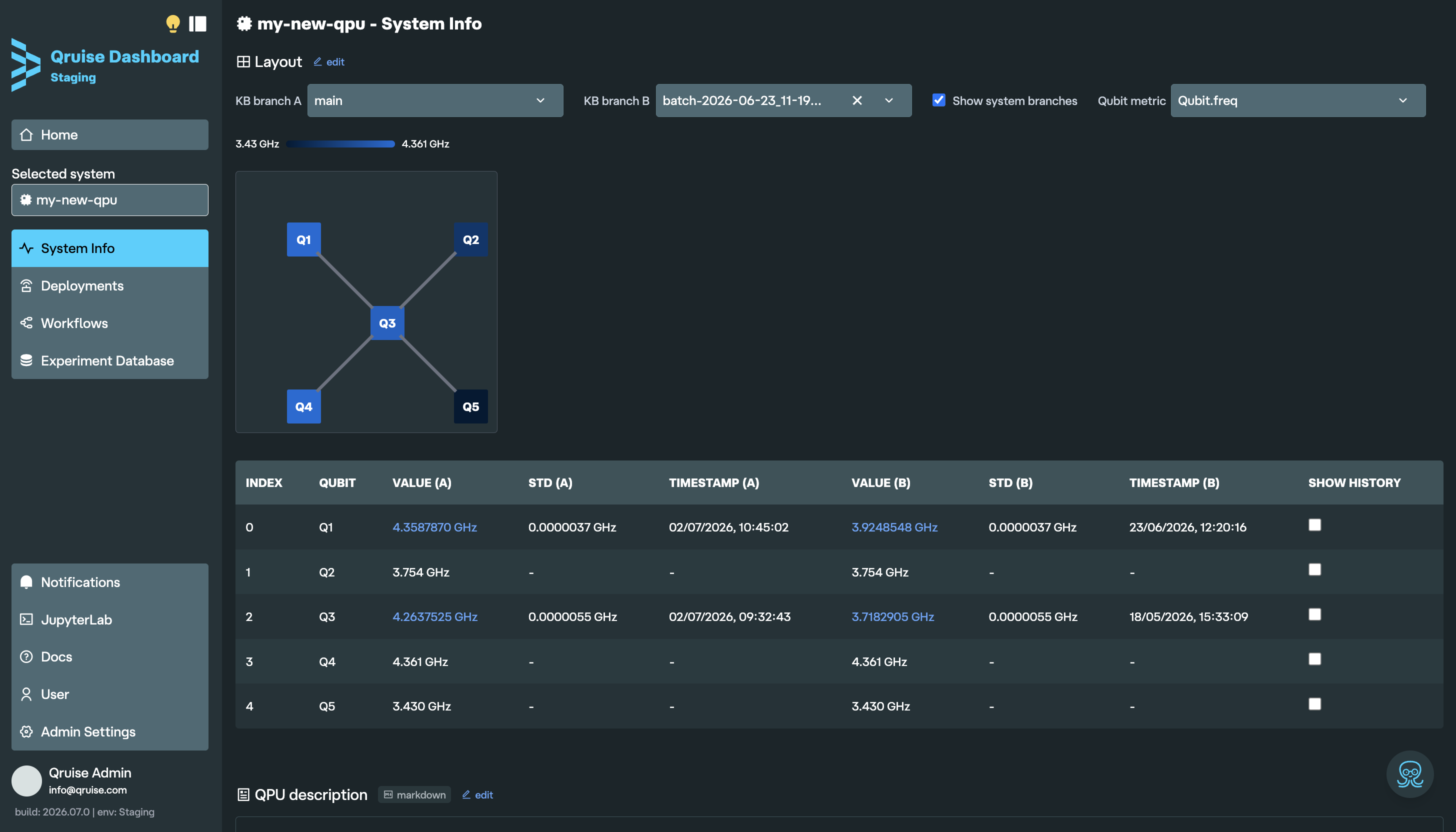Click the User person icon
The height and width of the screenshot is (832, 1456).
click(26, 694)
